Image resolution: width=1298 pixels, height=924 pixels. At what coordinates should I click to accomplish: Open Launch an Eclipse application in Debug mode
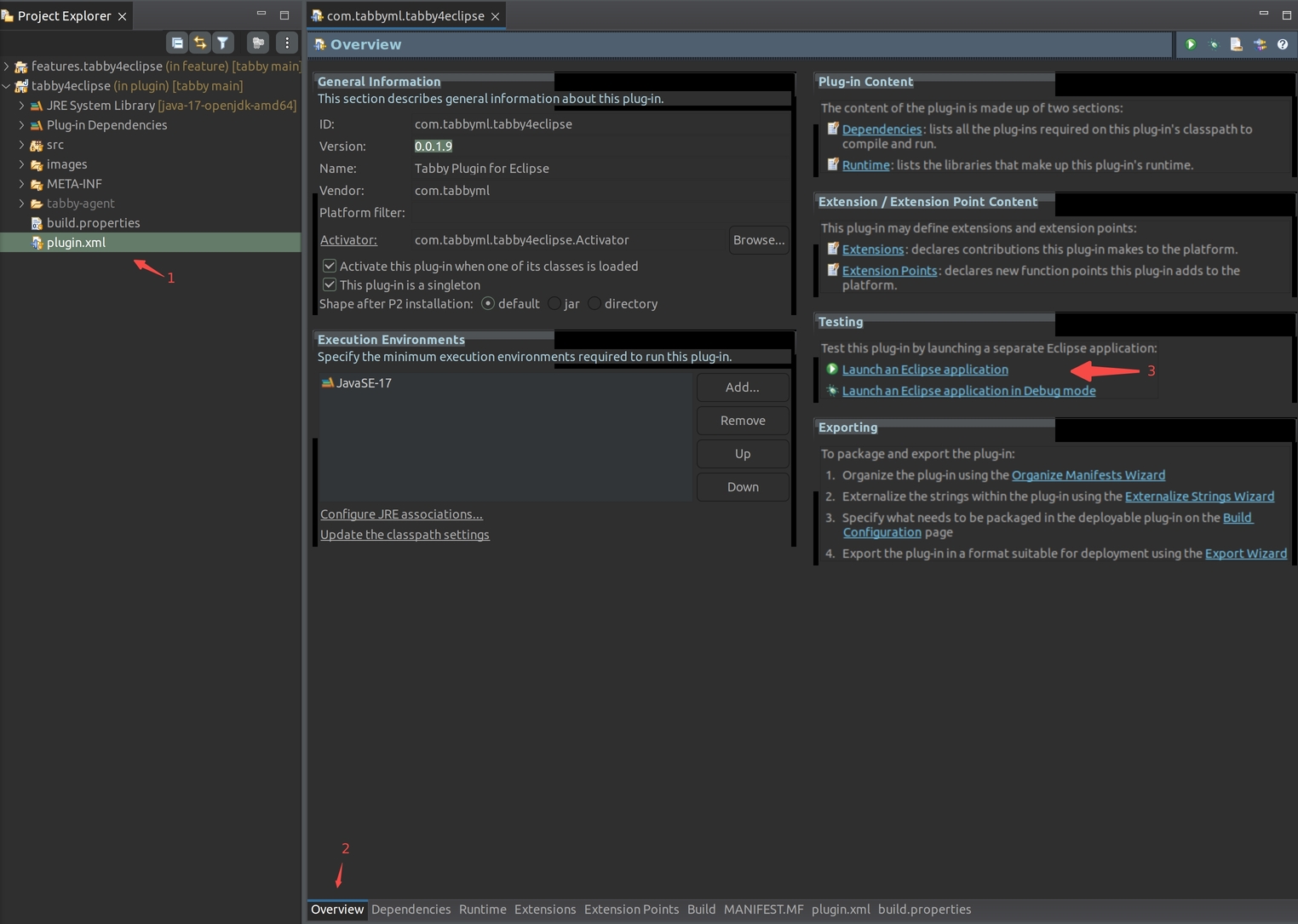click(968, 391)
